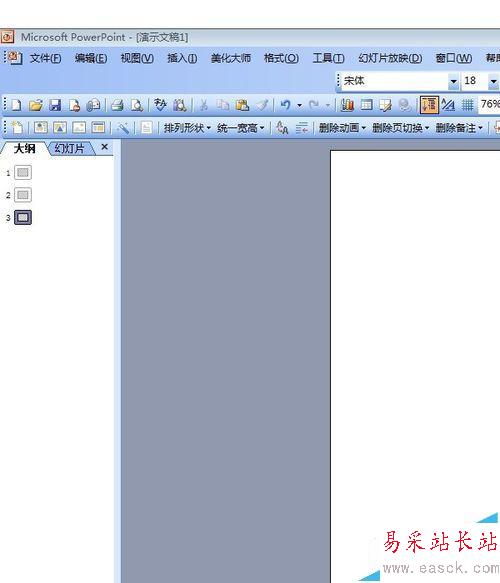
Task: Click the font replace icon with letter A
Action: coord(282,128)
